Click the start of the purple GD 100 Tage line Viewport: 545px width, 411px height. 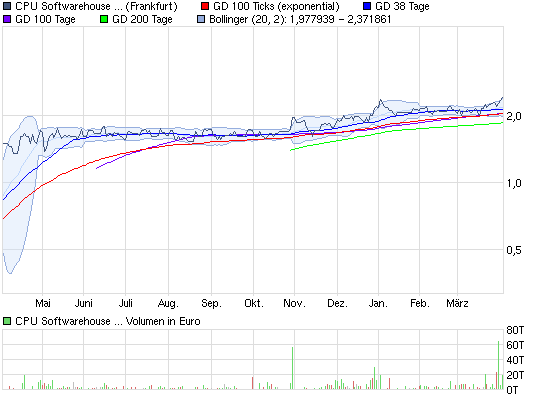point(97,168)
